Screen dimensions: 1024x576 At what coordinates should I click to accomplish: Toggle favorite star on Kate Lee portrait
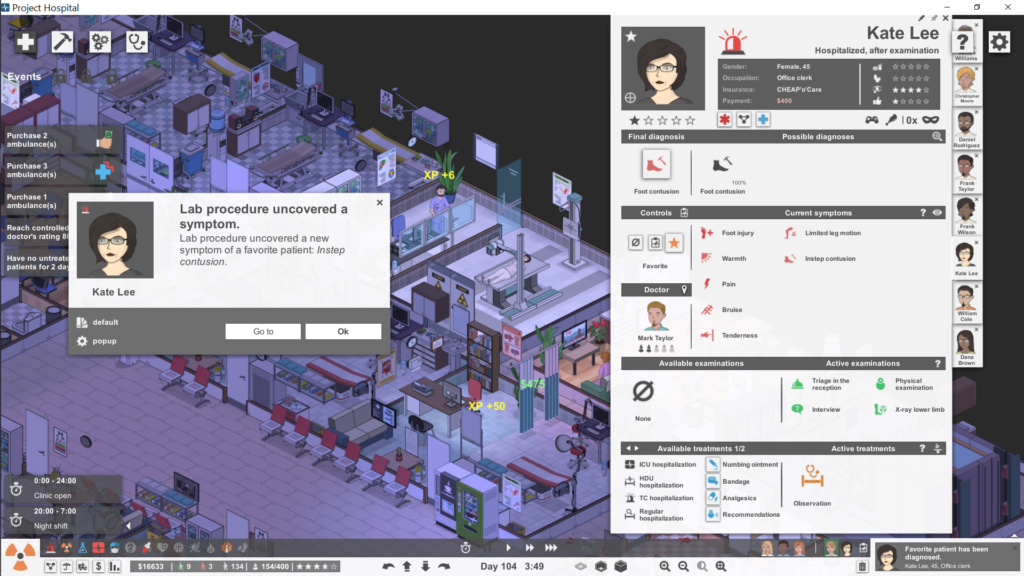coord(631,37)
